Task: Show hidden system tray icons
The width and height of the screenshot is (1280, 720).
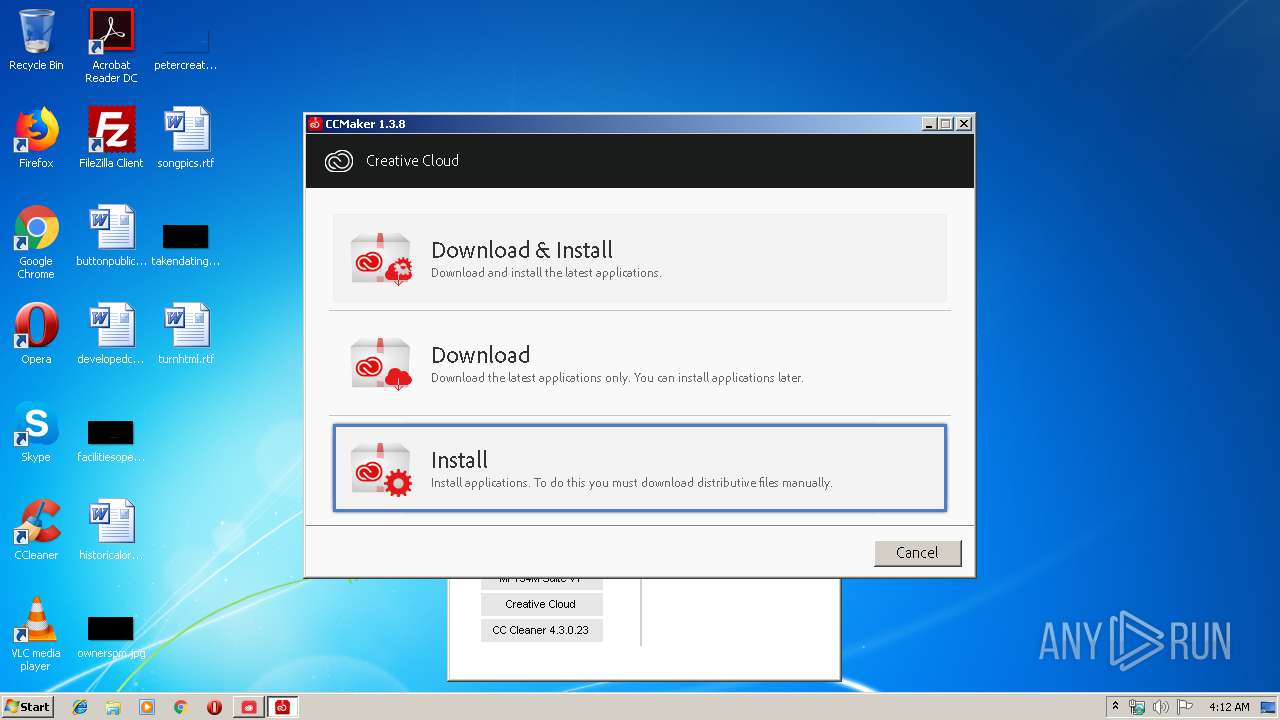Action: 1115,707
